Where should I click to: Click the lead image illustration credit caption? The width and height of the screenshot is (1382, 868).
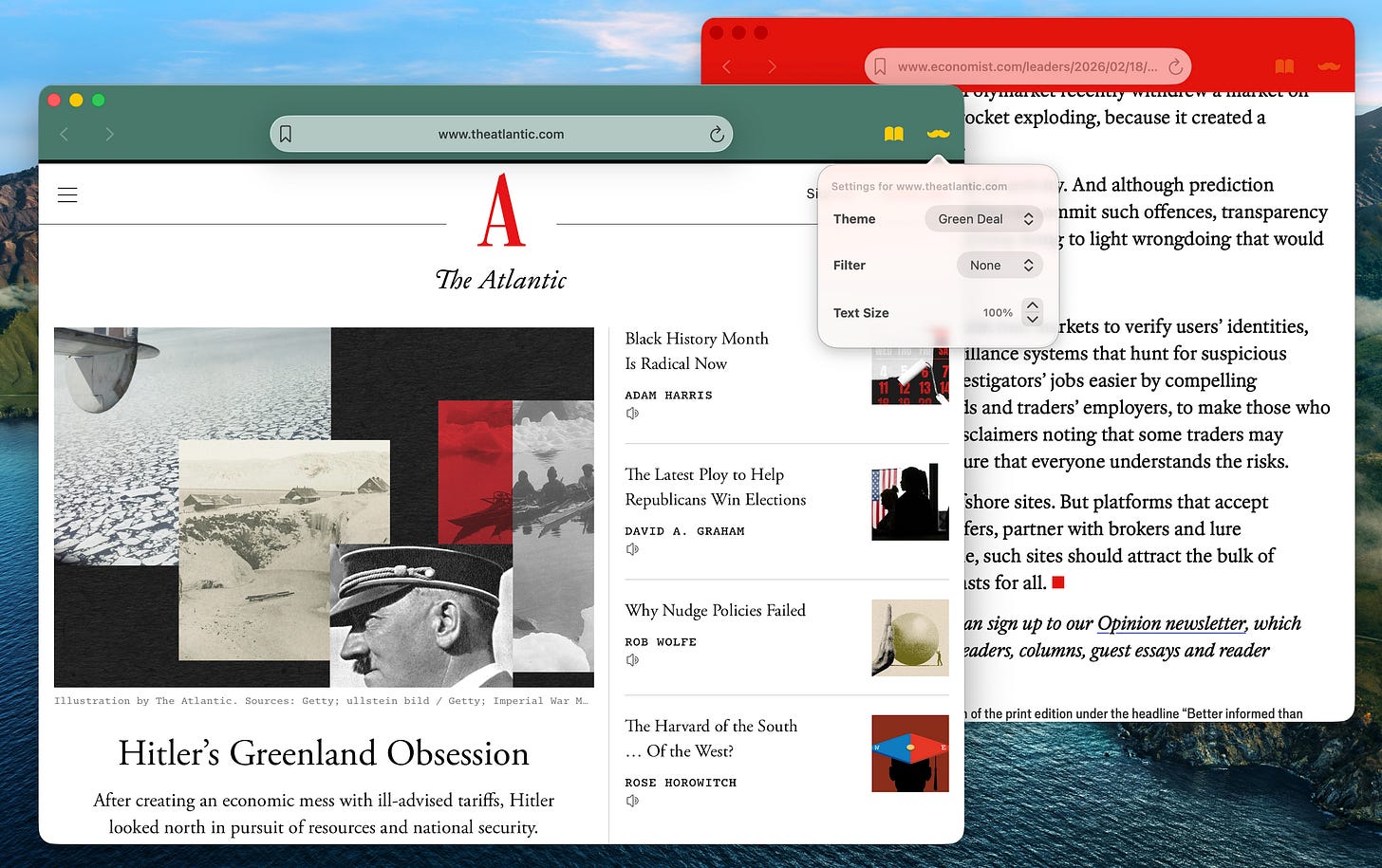click(x=321, y=701)
